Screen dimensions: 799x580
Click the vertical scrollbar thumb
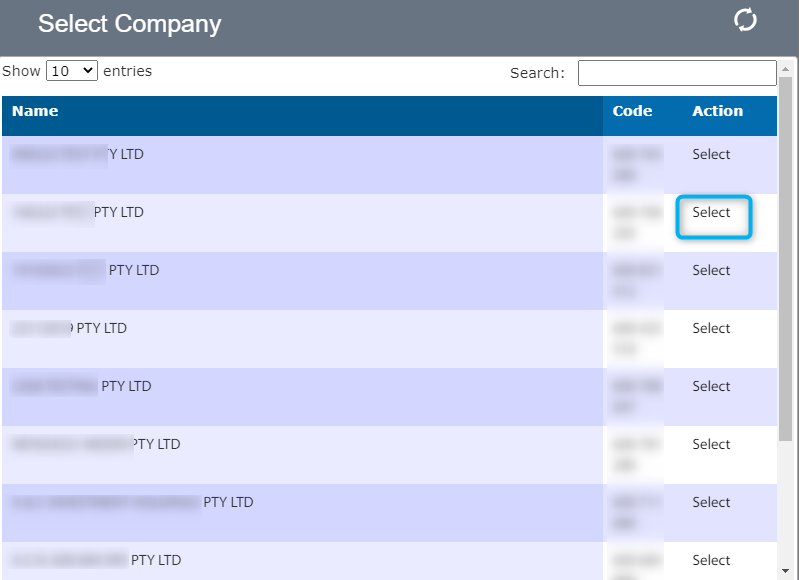pyautogui.click(x=785, y=259)
